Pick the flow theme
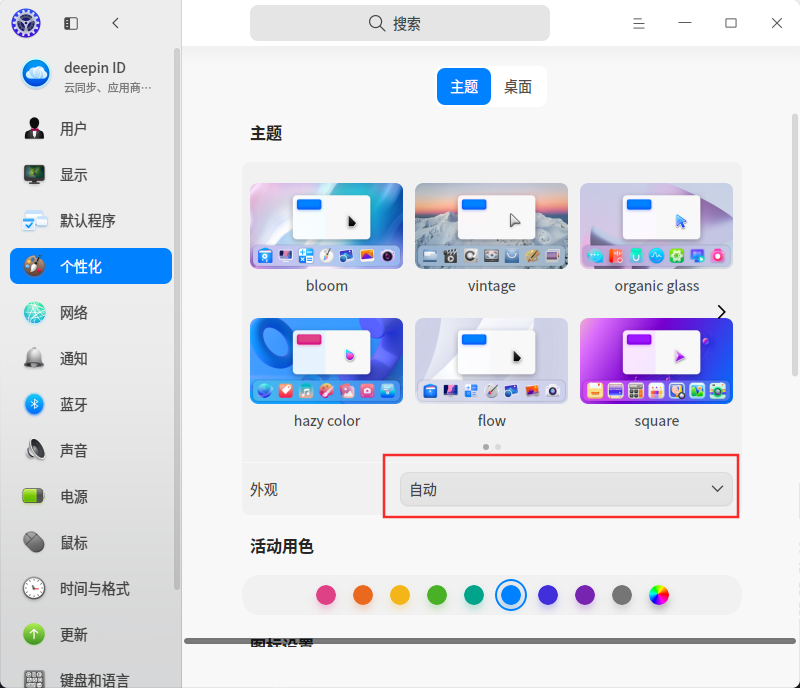The height and width of the screenshot is (688, 800). tap(491, 361)
